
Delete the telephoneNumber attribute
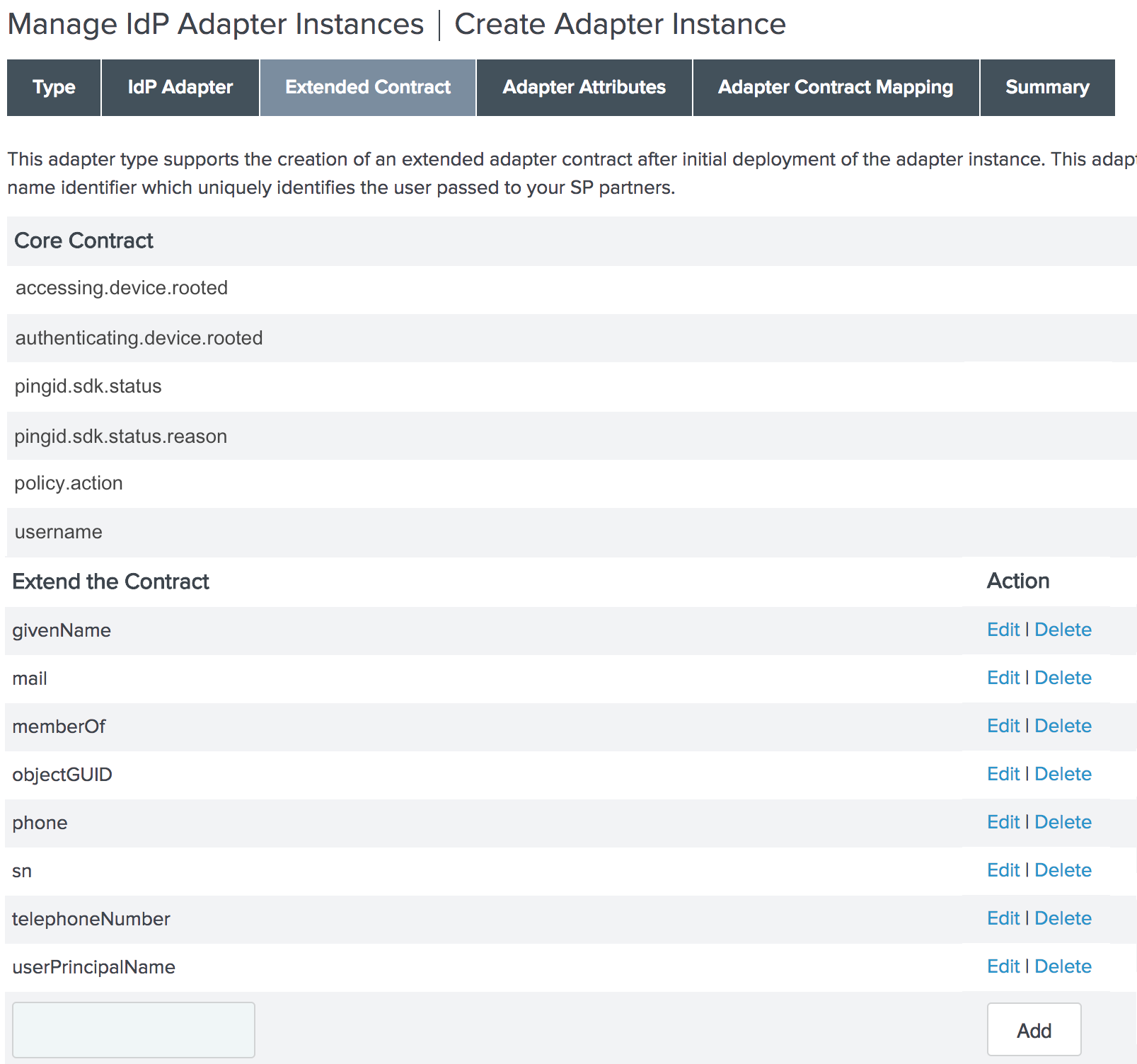(1063, 918)
